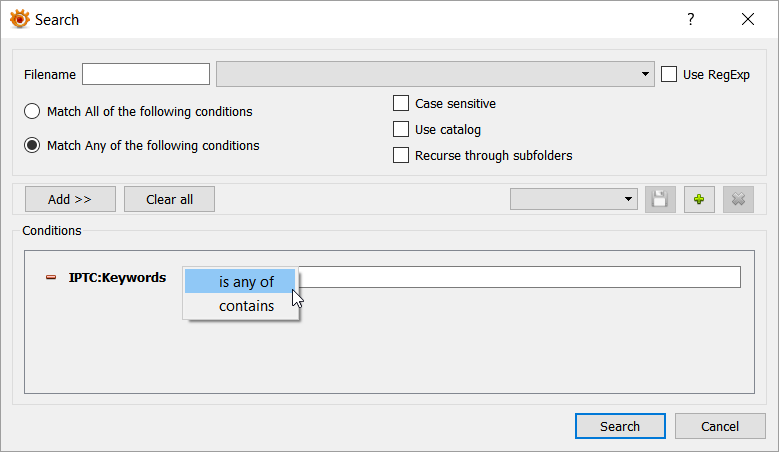Enable Recurse through subfolders
This screenshot has height=452, width=779.
401,156
